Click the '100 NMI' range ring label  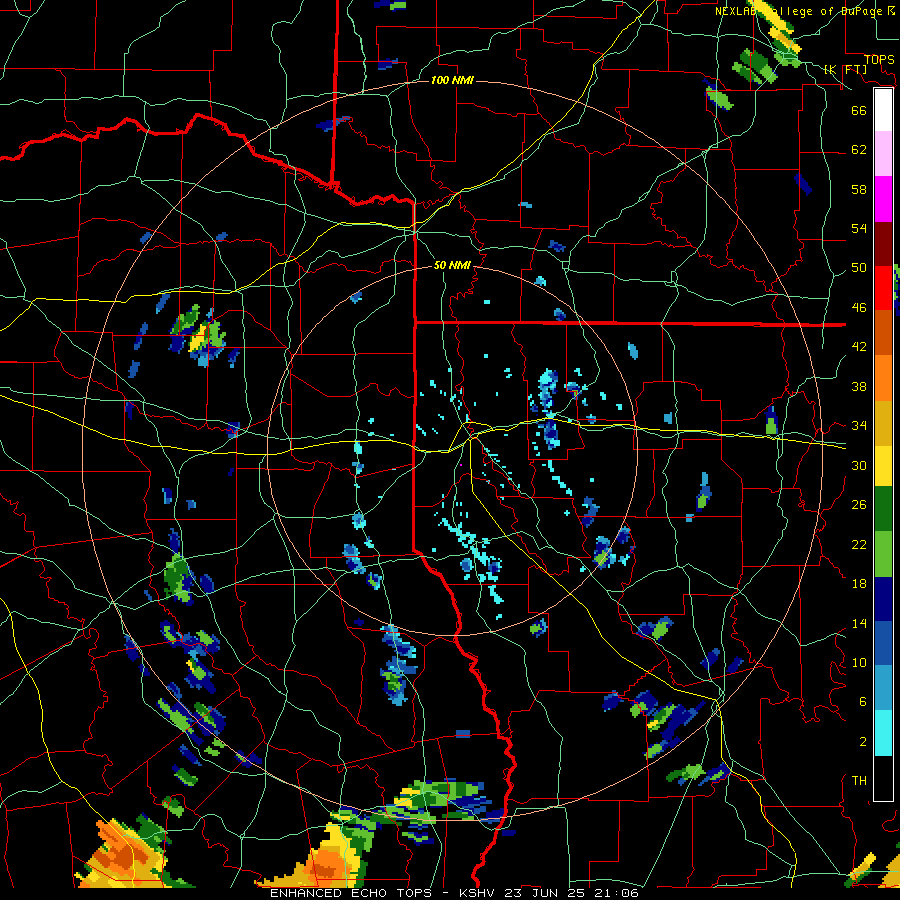pyautogui.click(x=452, y=80)
